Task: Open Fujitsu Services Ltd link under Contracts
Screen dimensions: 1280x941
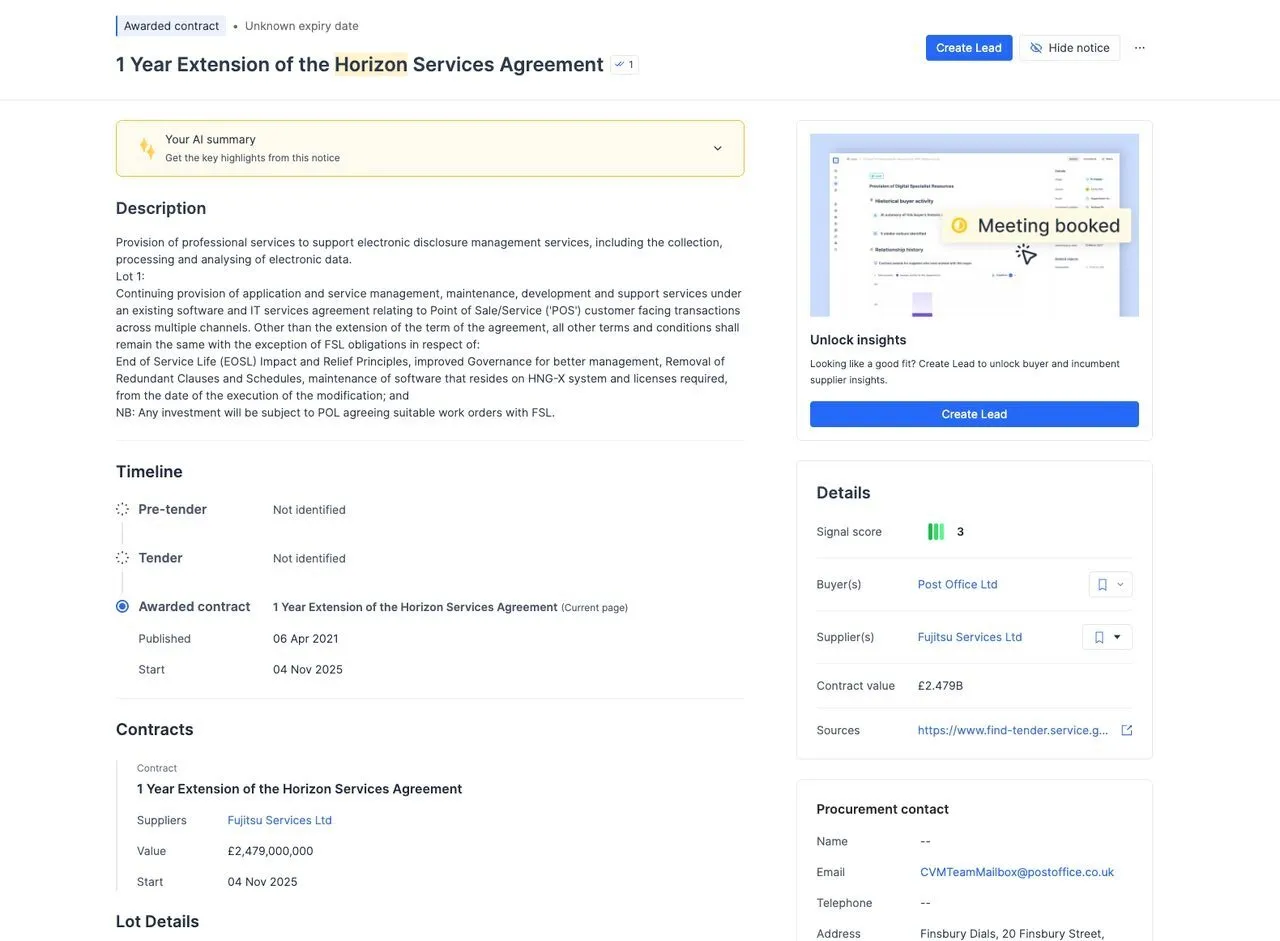Action: (x=280, y=820)
